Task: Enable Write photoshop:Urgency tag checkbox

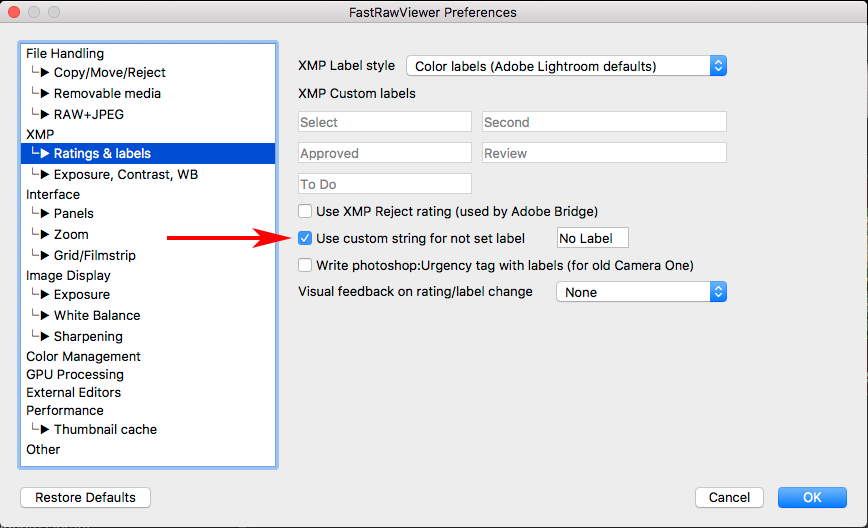Action: click(306, 265)
